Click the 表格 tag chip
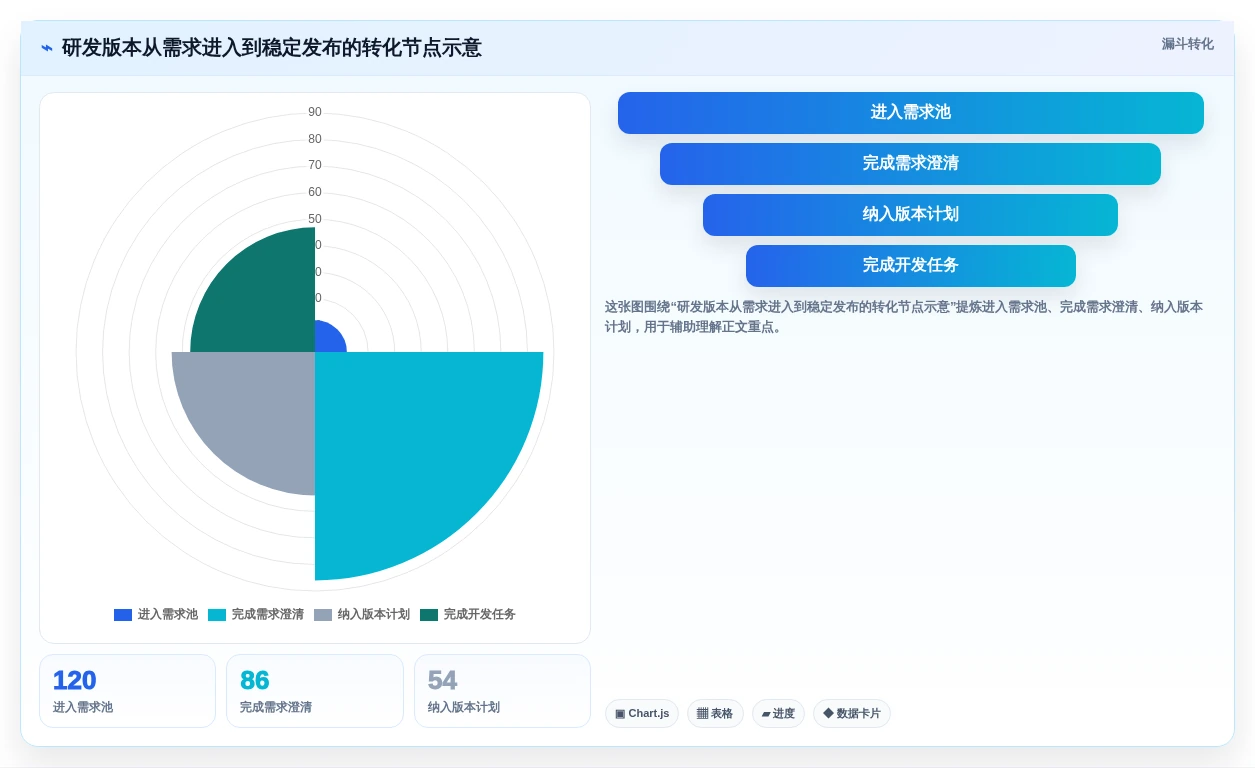Image resolution: width=1255 pixels, height=768 pixels. pos(715,713)
